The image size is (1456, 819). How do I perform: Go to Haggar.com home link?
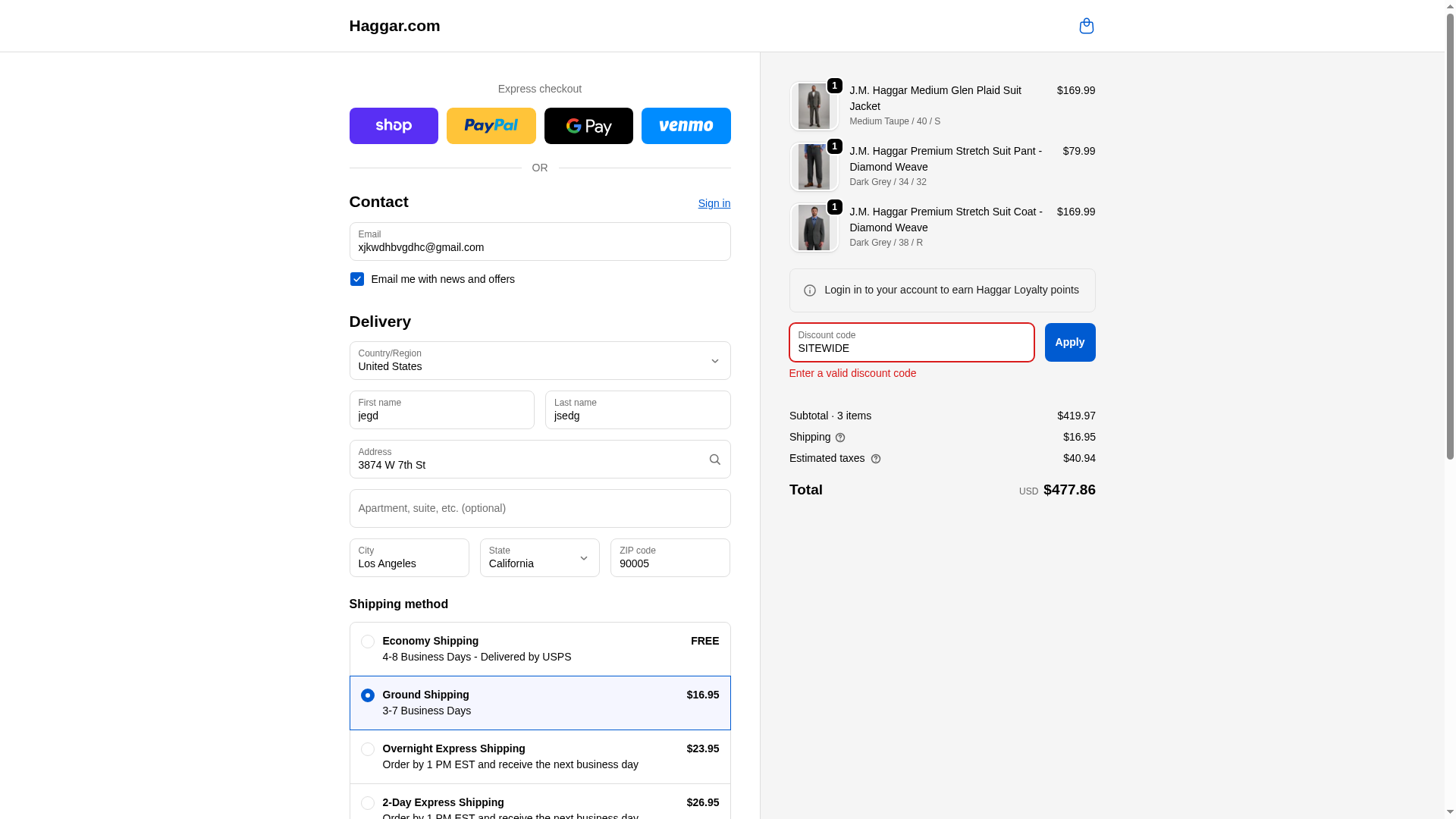pyautogui.click(x=394, y=26)
